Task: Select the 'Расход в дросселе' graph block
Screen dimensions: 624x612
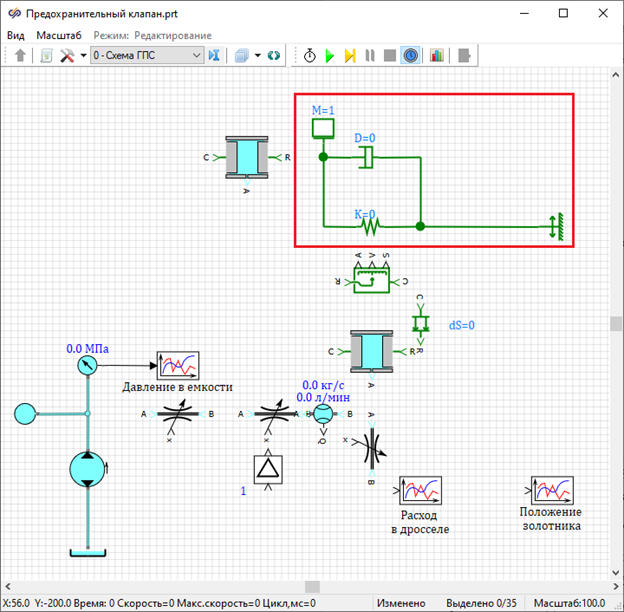Action: pyautogui.click(x=420, y=491)
